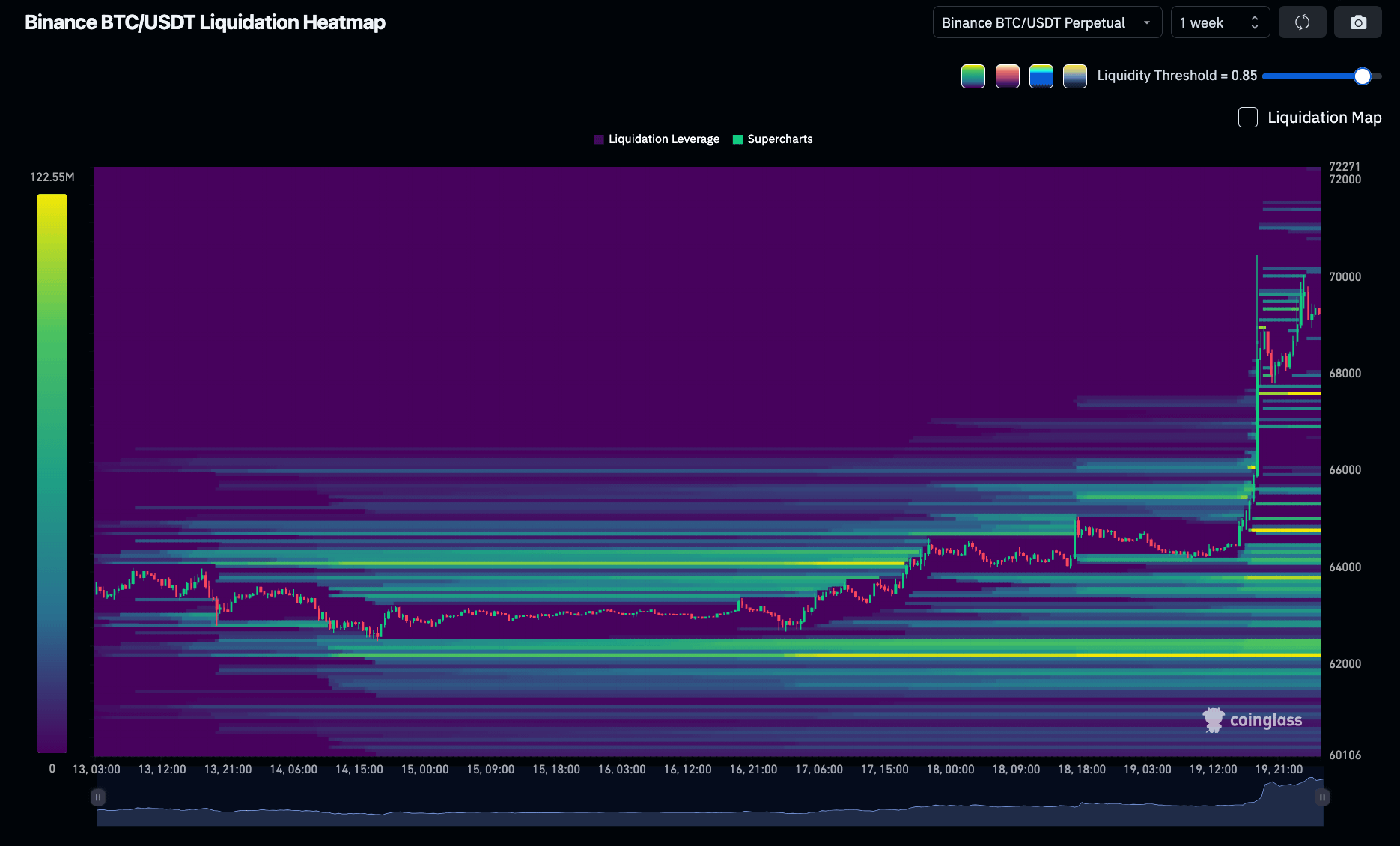Click the Liquidity Threshold slider handle
Viewport: 1400px width, 846px height.
click(x=1363, y=76)
